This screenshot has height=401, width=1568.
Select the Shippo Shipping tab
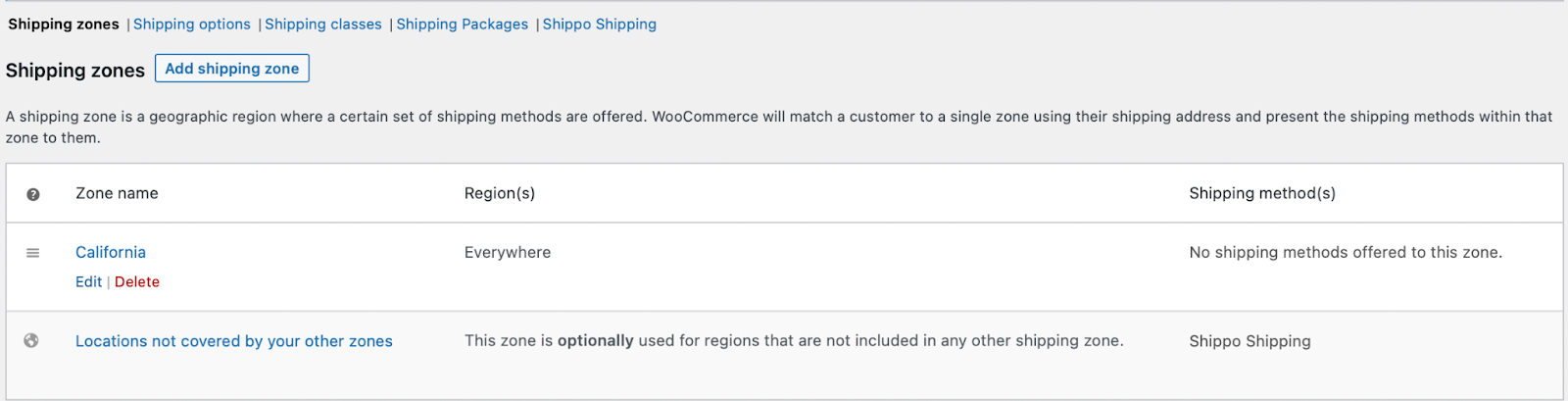pos(600,25)
